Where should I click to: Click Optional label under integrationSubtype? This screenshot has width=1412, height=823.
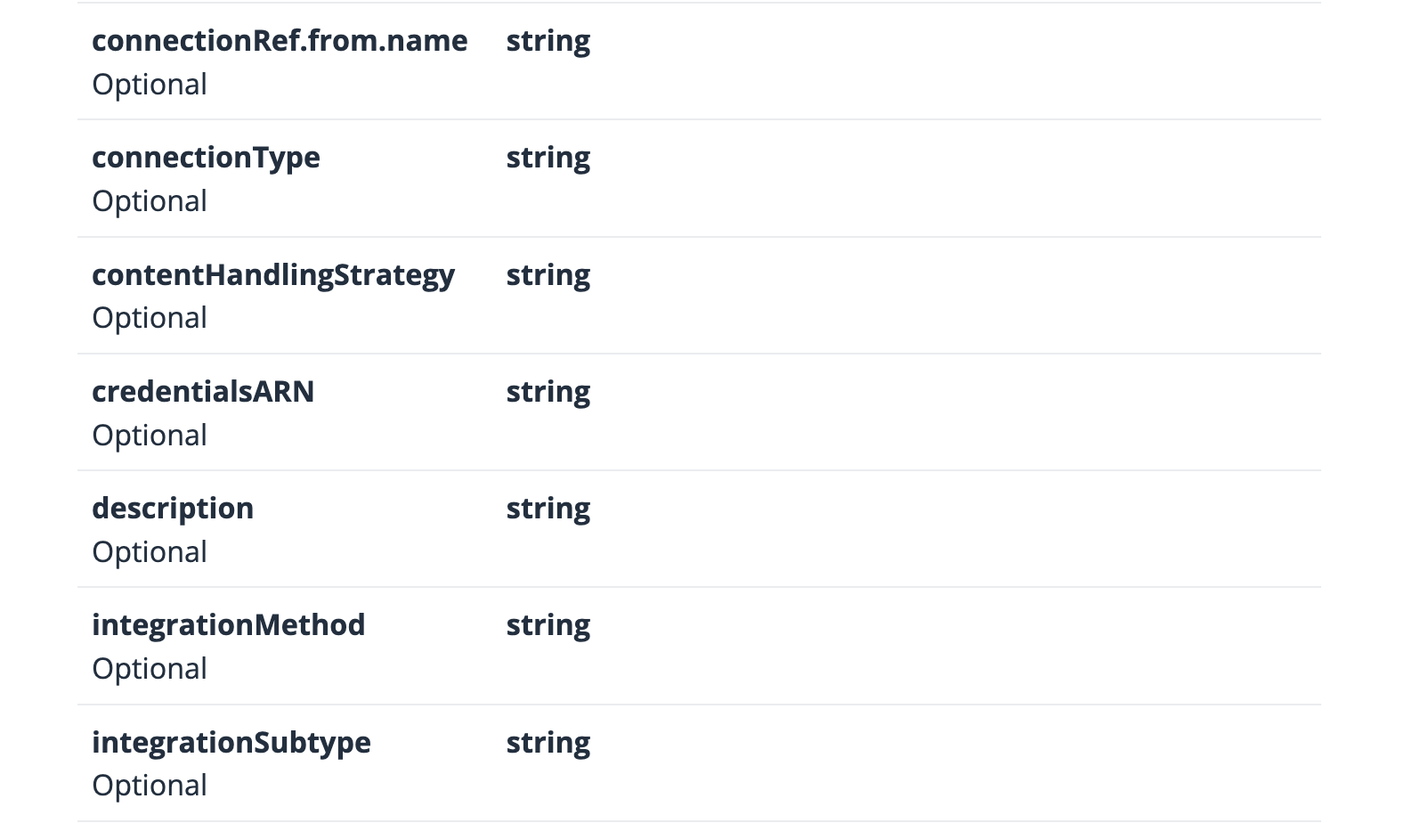pos(150,786)
